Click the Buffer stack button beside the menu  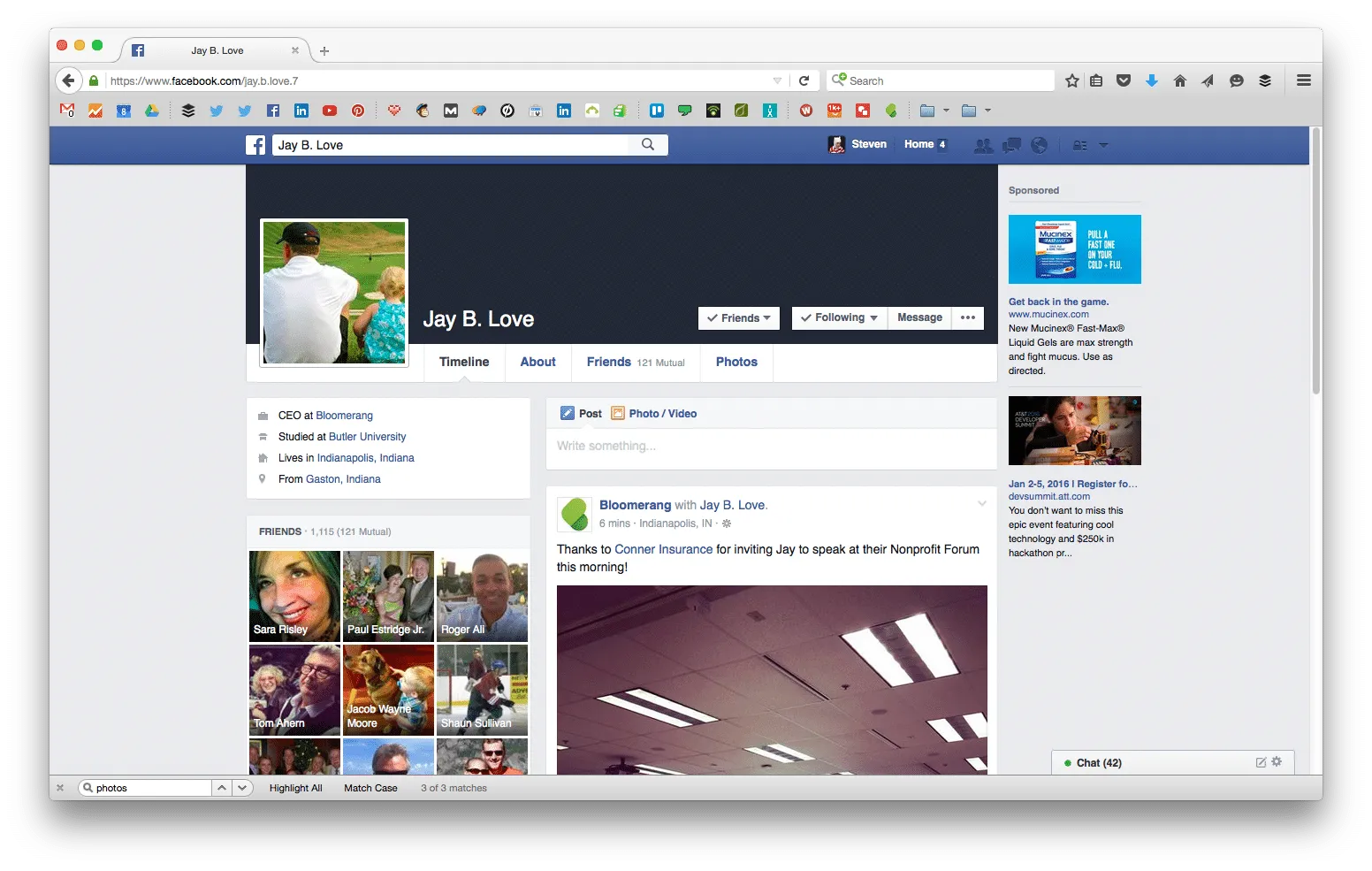(1265, 80)
